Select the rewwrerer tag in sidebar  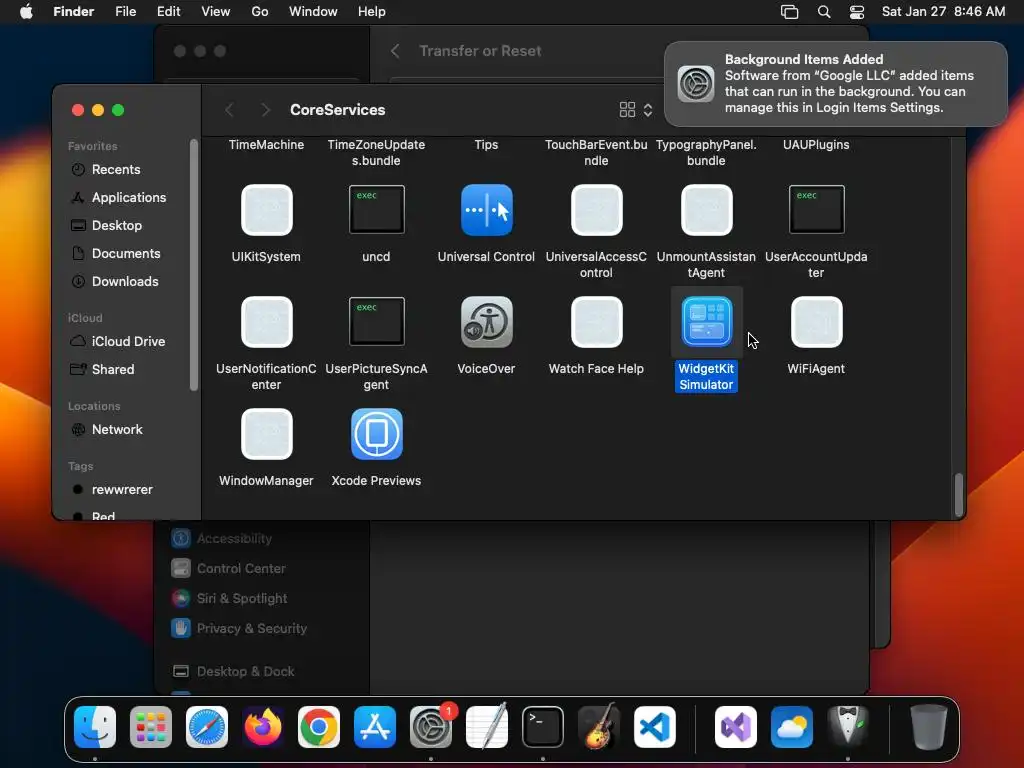pos(122,490)
